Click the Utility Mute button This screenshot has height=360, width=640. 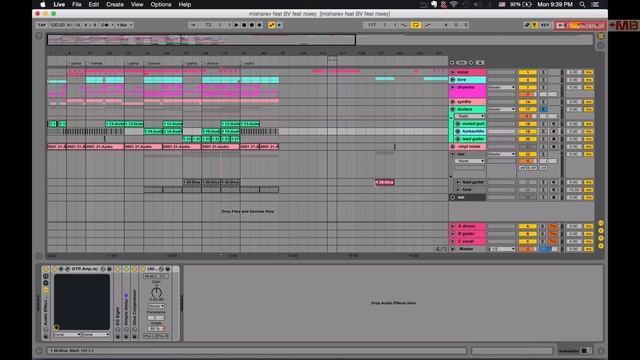coord(149,276)
